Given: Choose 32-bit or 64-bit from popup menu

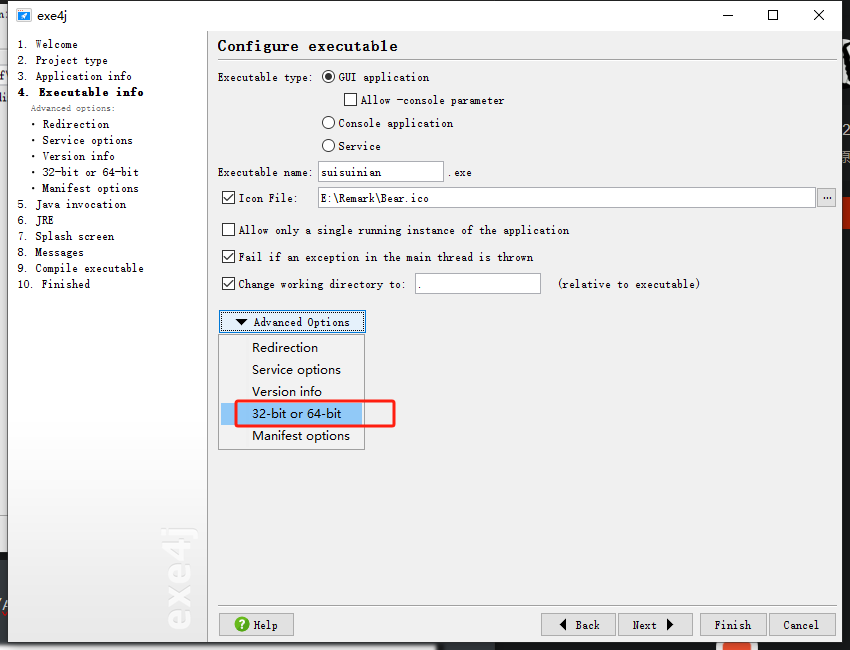Looking at the screenshot, I should tap(296, 414).
